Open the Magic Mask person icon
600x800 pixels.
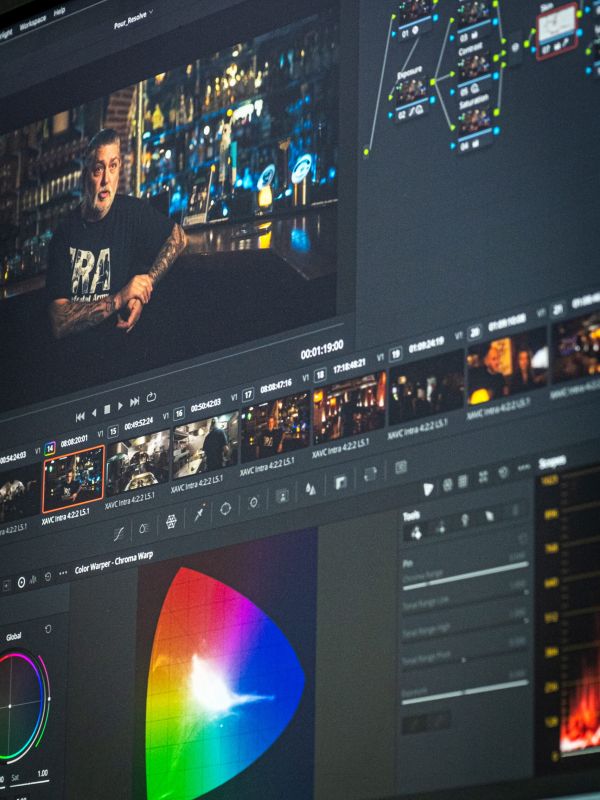(282, 495)
